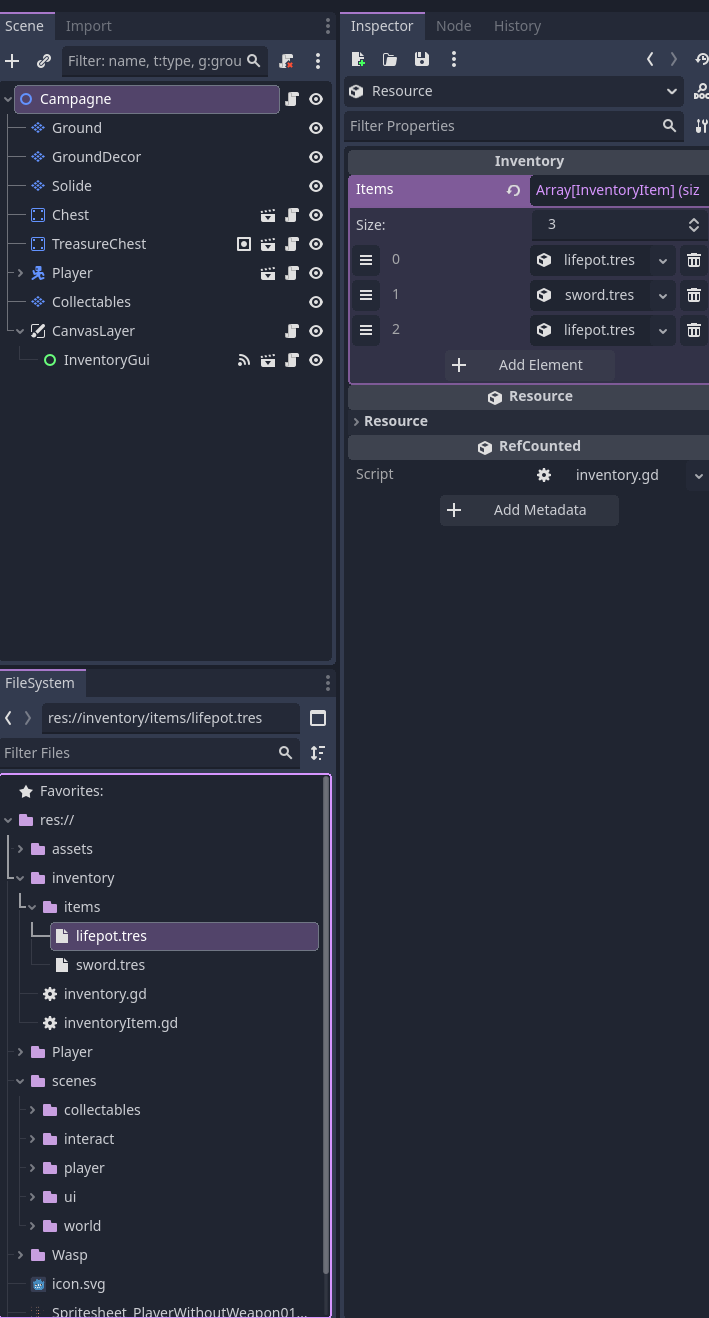Click the FileSystem sort files icon
Image resolution: width=709 pixels, height=1318 pixels.
(318, 753)
